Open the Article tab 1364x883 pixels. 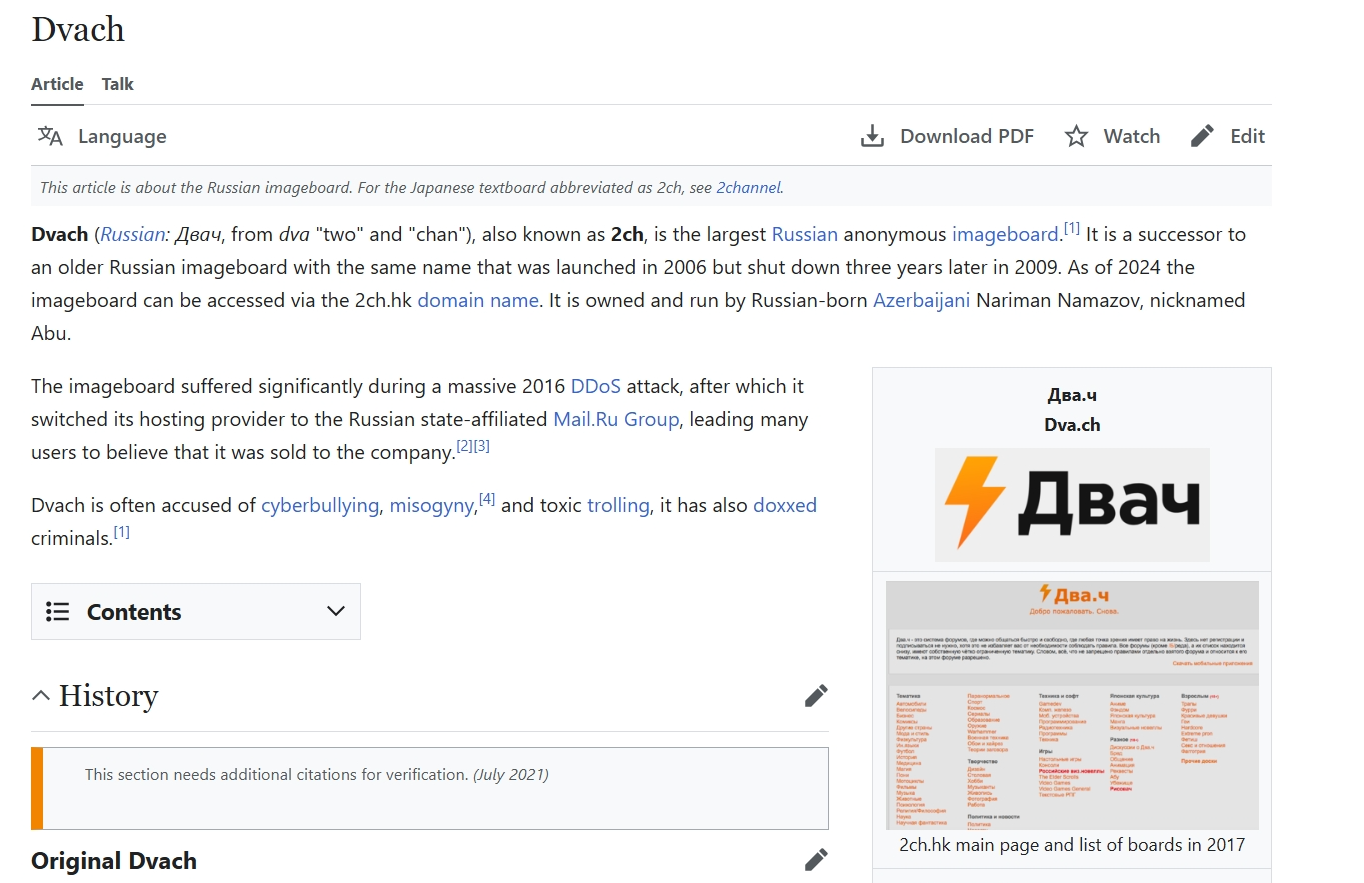(57, 84)
